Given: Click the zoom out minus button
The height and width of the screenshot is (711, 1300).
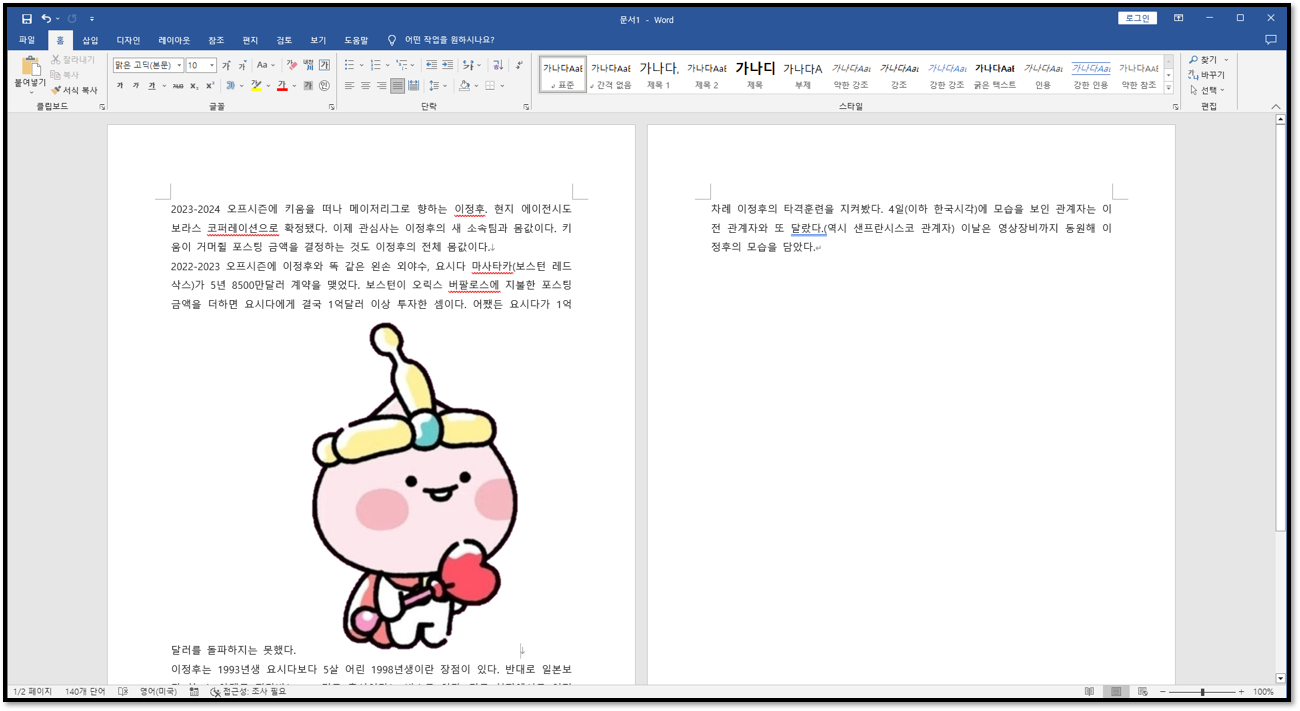Looking at the screenshot, I should 1161,691.
